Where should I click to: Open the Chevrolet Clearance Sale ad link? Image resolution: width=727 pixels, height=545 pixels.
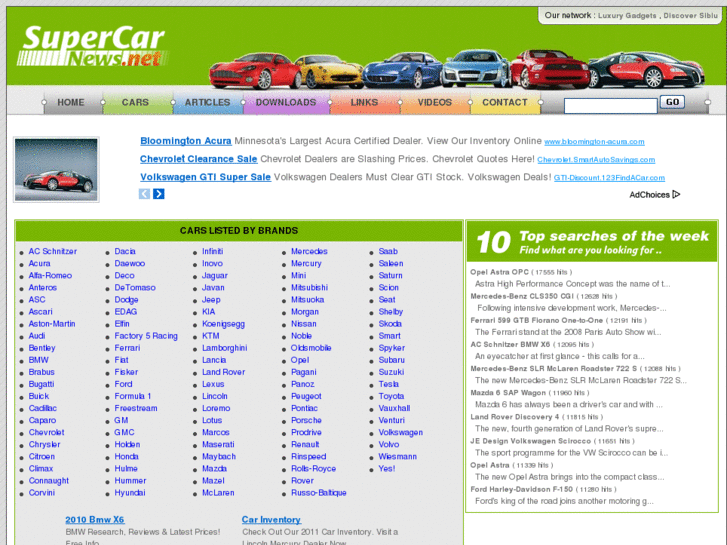pos(198,159)
